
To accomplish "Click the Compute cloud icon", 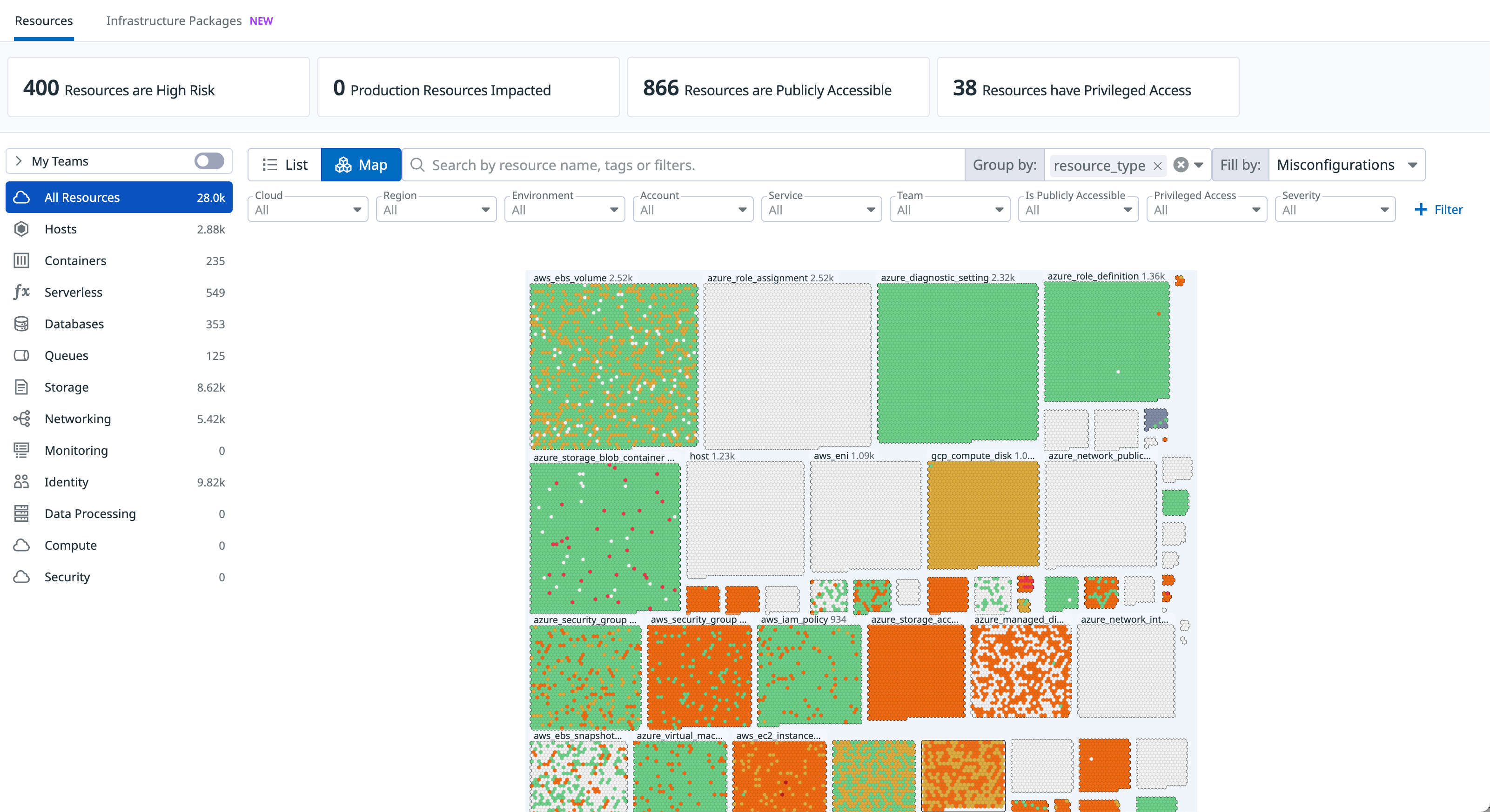I will (x=21, y=545).
